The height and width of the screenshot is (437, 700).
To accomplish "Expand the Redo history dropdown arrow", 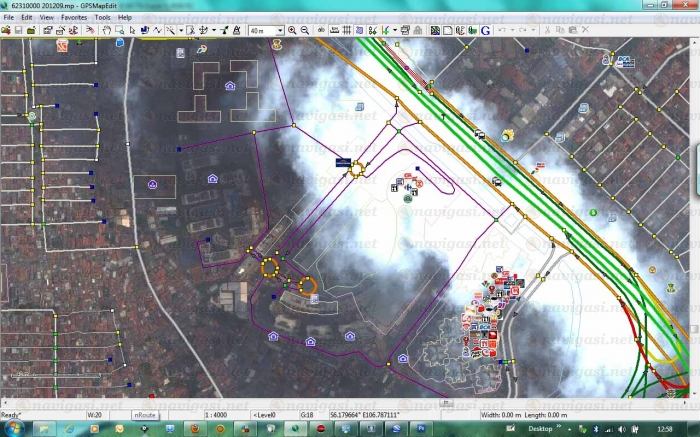I will [531, 30].
